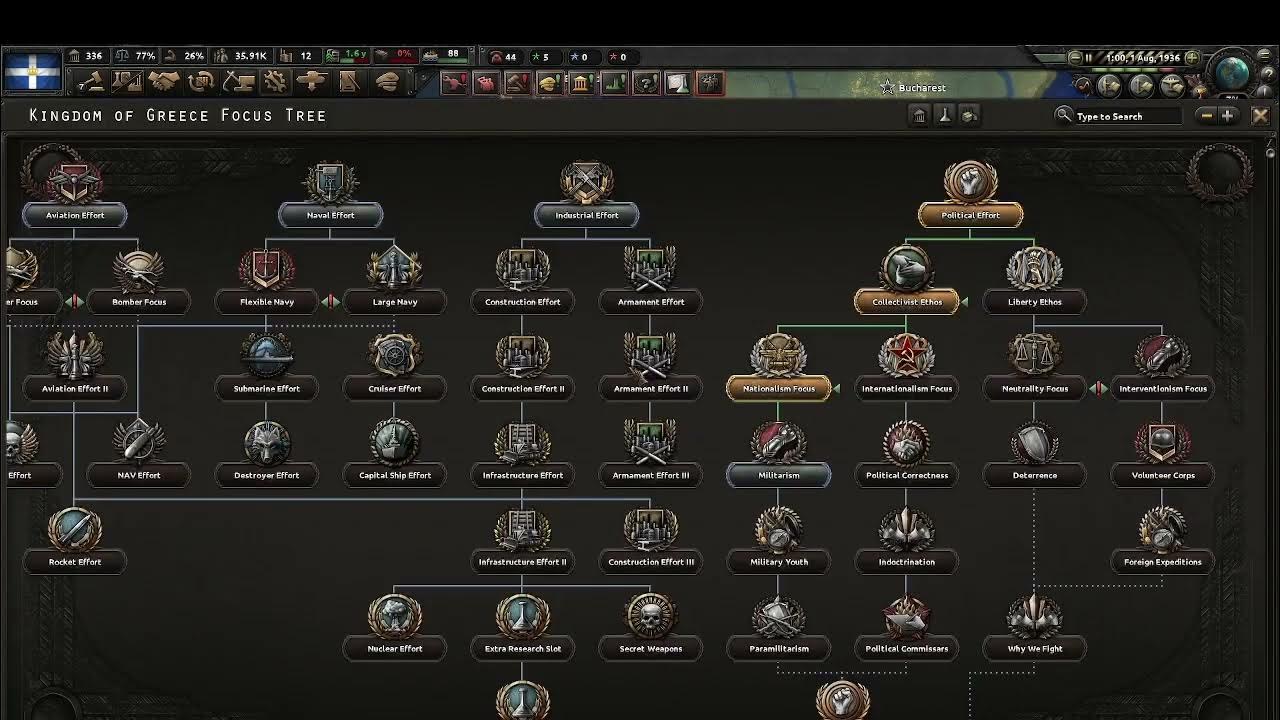
Task: Switch to the political focus branch filter icon
Action: click(x=919, y=116)
